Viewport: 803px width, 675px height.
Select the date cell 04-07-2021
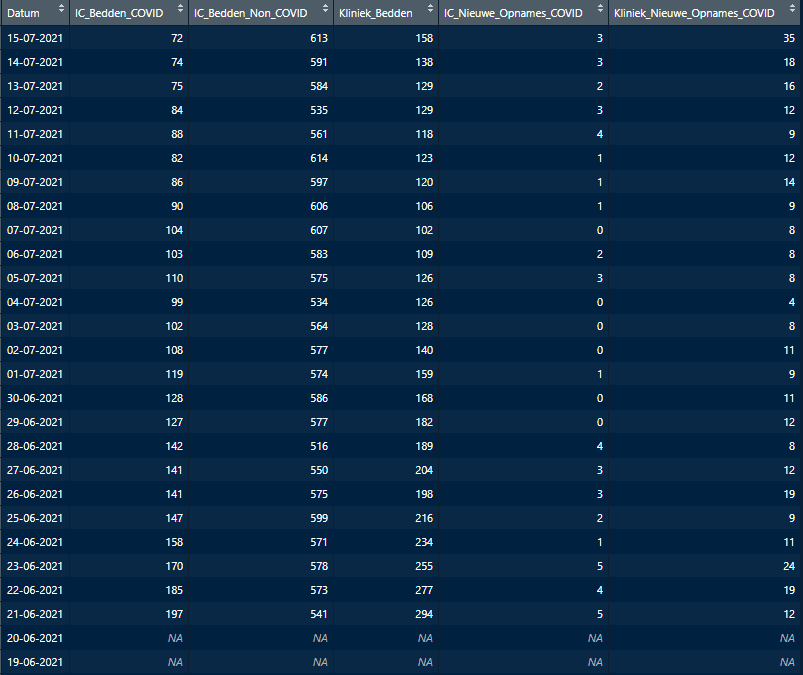click(35, 302)
